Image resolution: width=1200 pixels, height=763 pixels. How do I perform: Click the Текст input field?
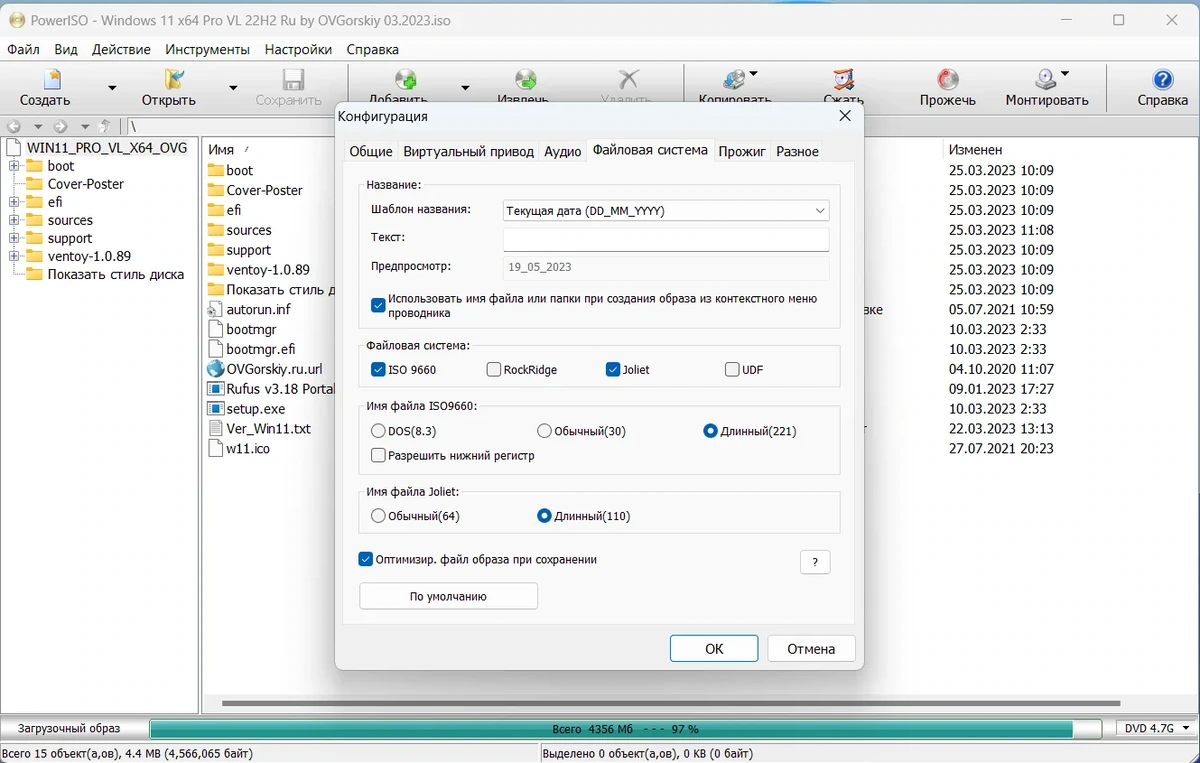pyautogui.click(x=666, y=239)
